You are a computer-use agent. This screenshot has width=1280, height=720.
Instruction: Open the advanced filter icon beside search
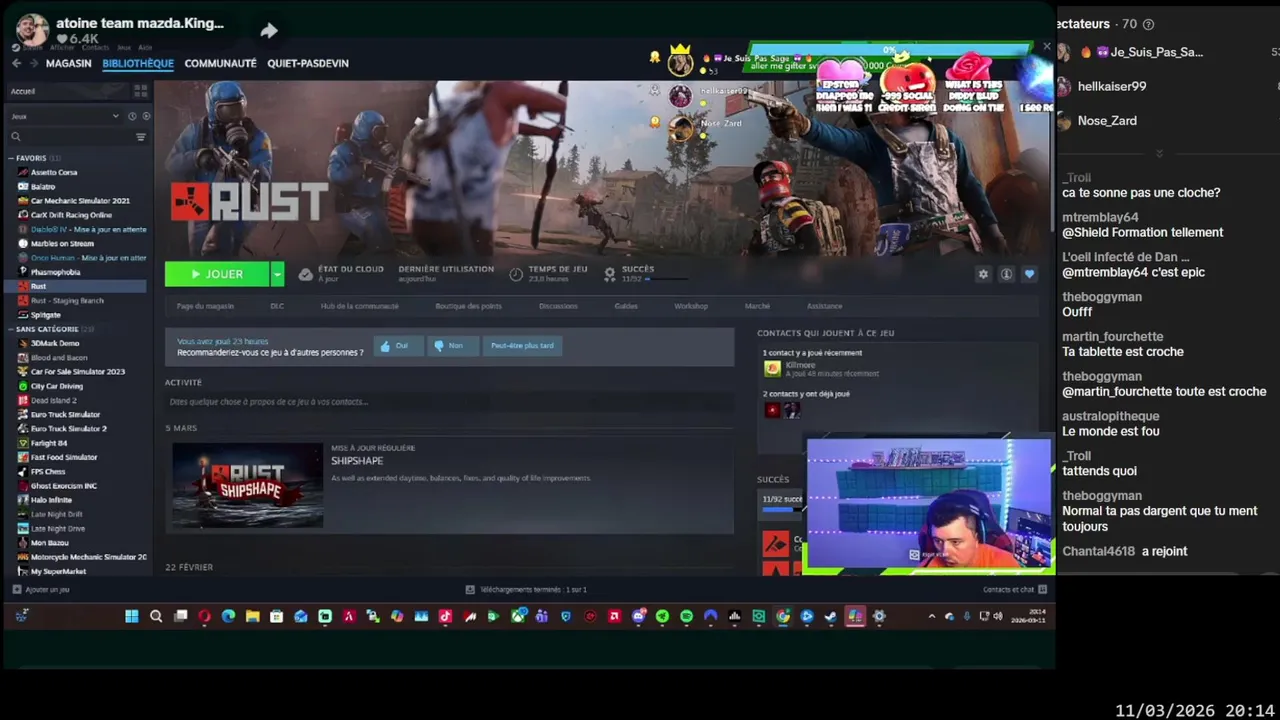[141, 137]
